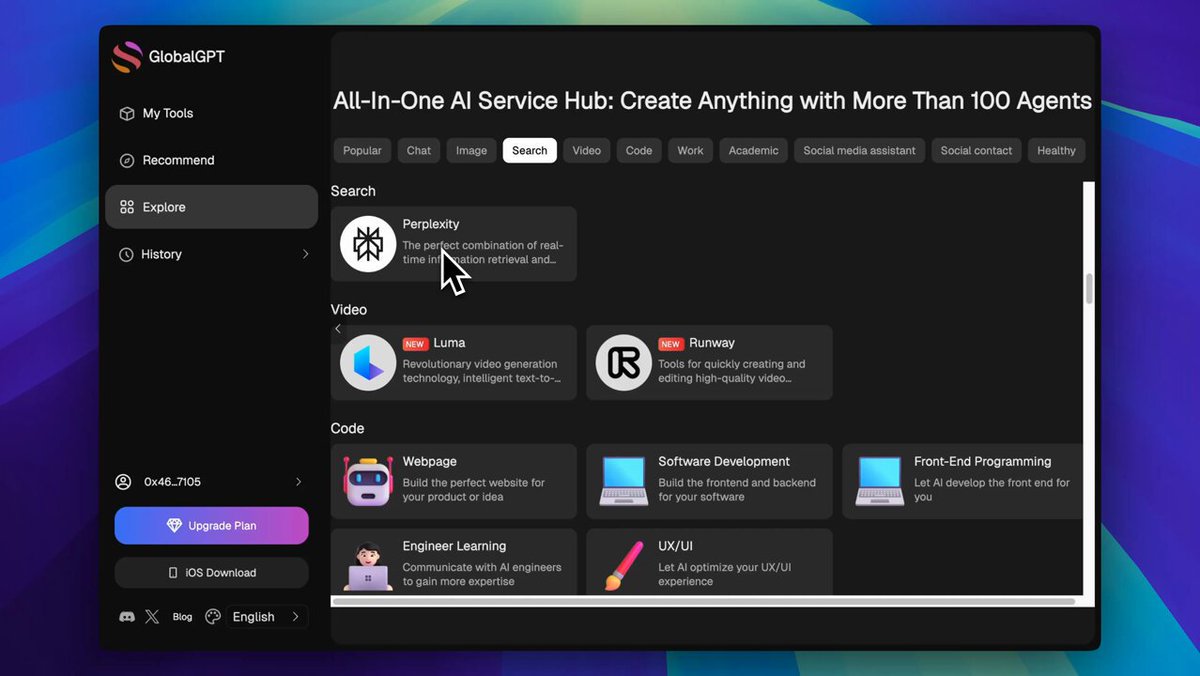This screenshot has width=1200, height=676.
Task: Click the Explore grid icon
Action: point(127,207)
